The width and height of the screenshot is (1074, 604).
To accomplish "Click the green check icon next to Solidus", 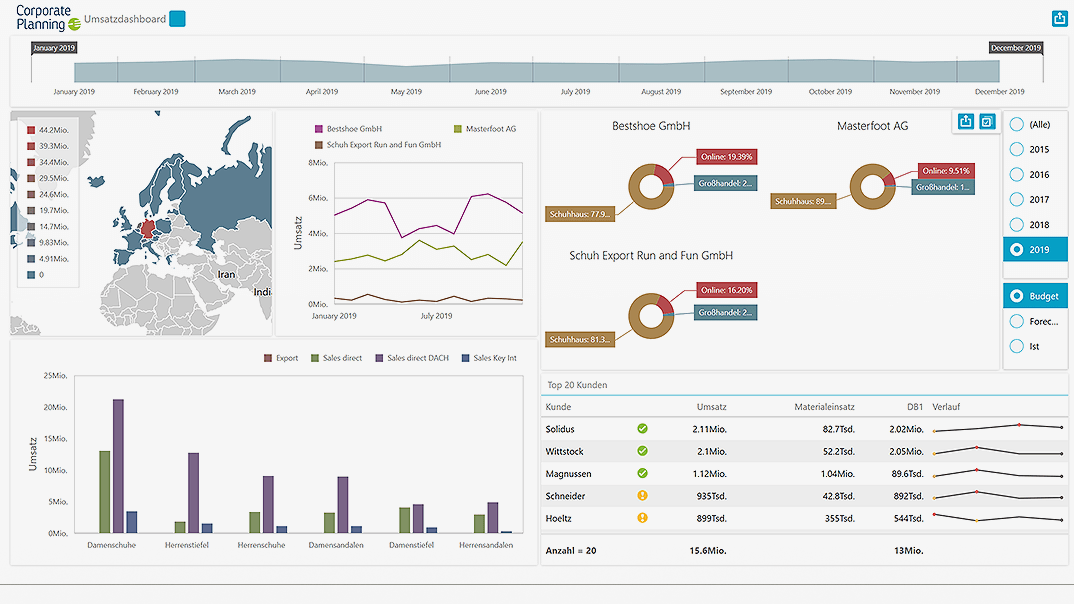I will click(x=643, y=428).
